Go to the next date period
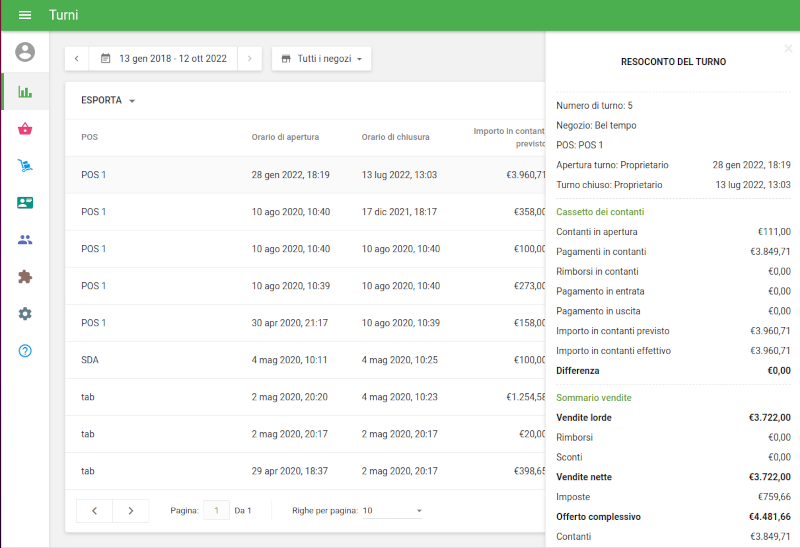This screenshot has width=800, height=548. (250, 59)
